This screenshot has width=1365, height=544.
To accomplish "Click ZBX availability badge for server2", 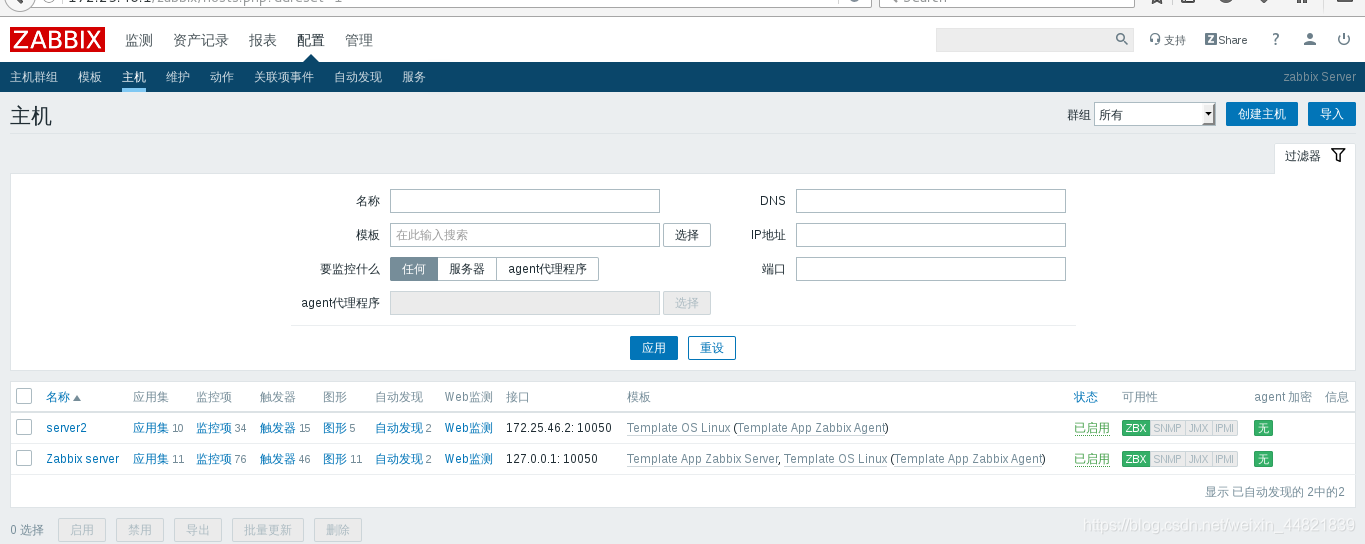I will [1135, 428].
